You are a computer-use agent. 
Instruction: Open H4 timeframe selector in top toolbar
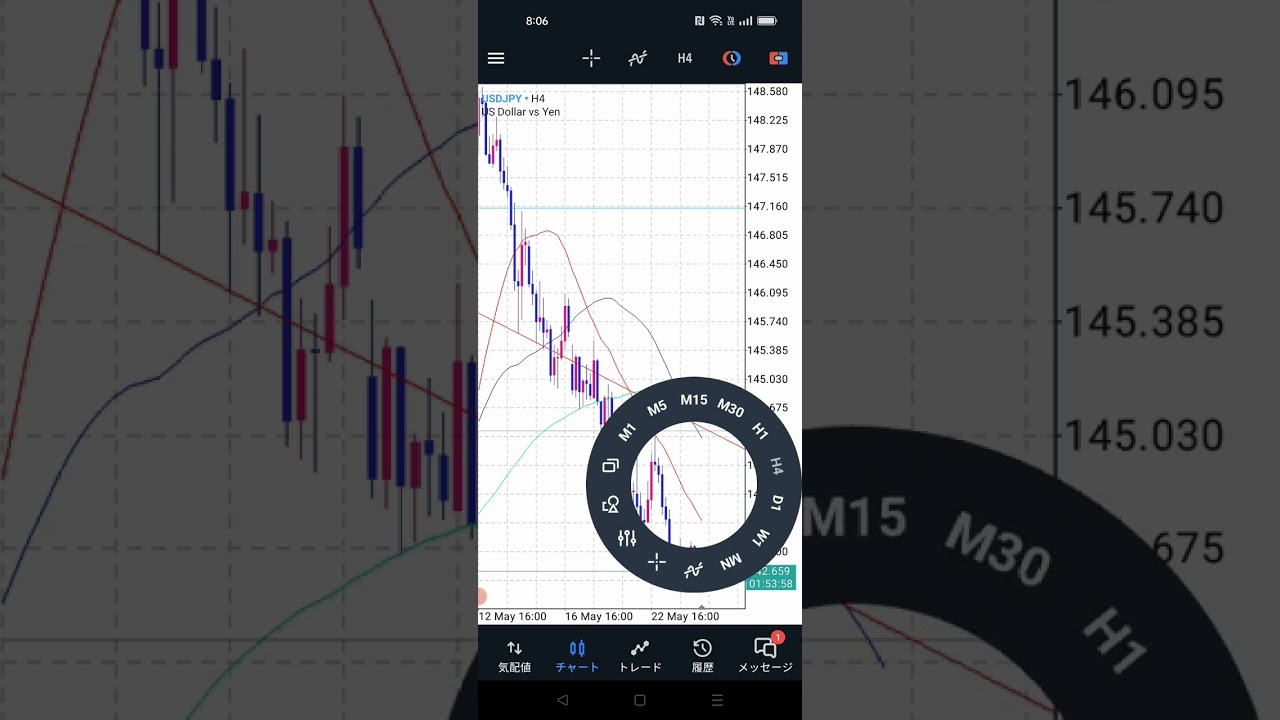pos(685,59)
